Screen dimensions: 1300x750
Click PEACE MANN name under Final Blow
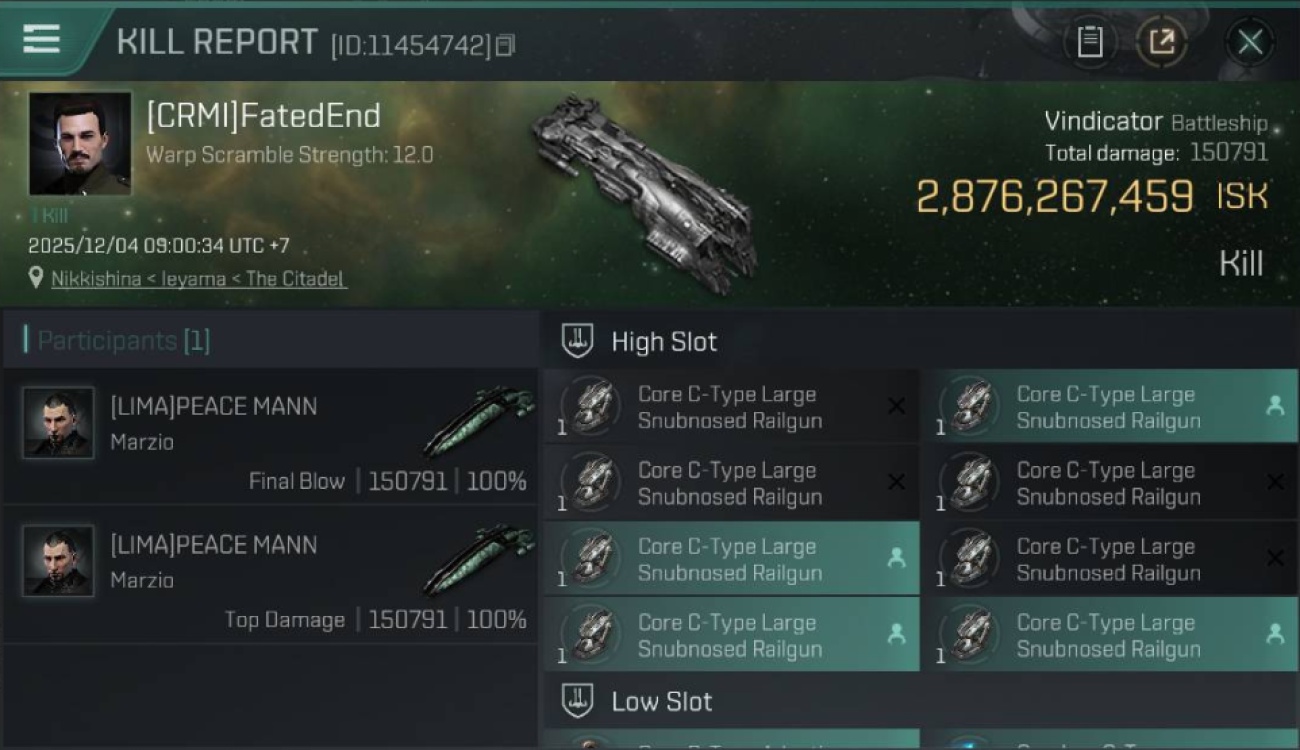point(213,406)
